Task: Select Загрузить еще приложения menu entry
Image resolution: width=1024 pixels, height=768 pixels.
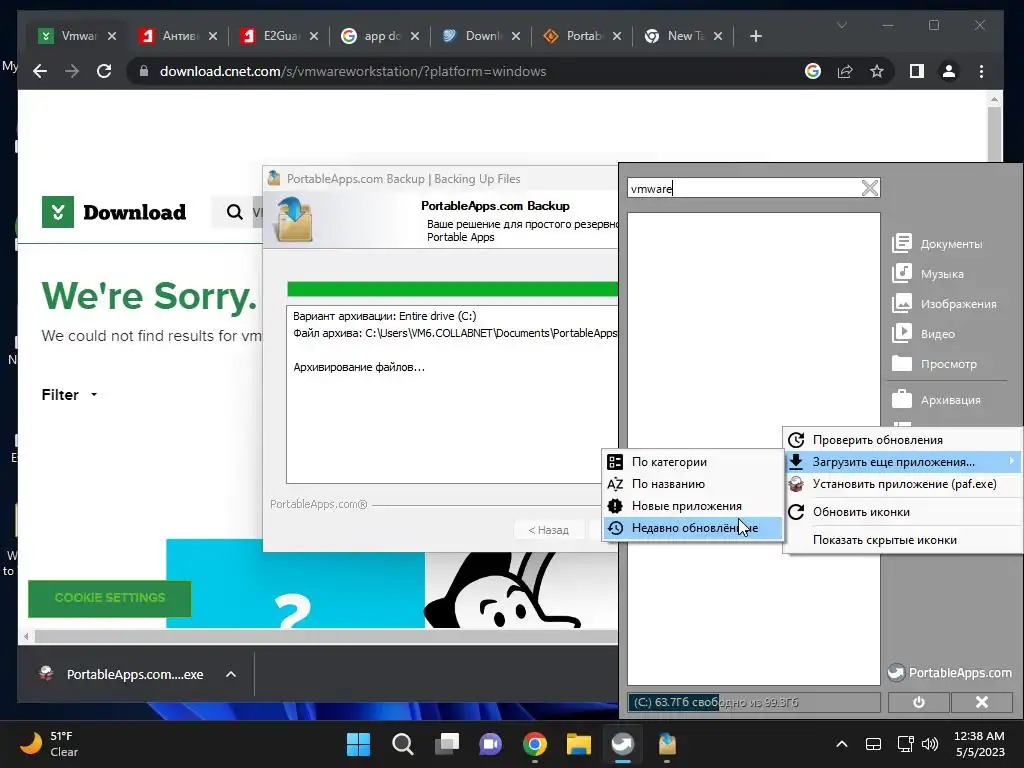Action: 902,462
